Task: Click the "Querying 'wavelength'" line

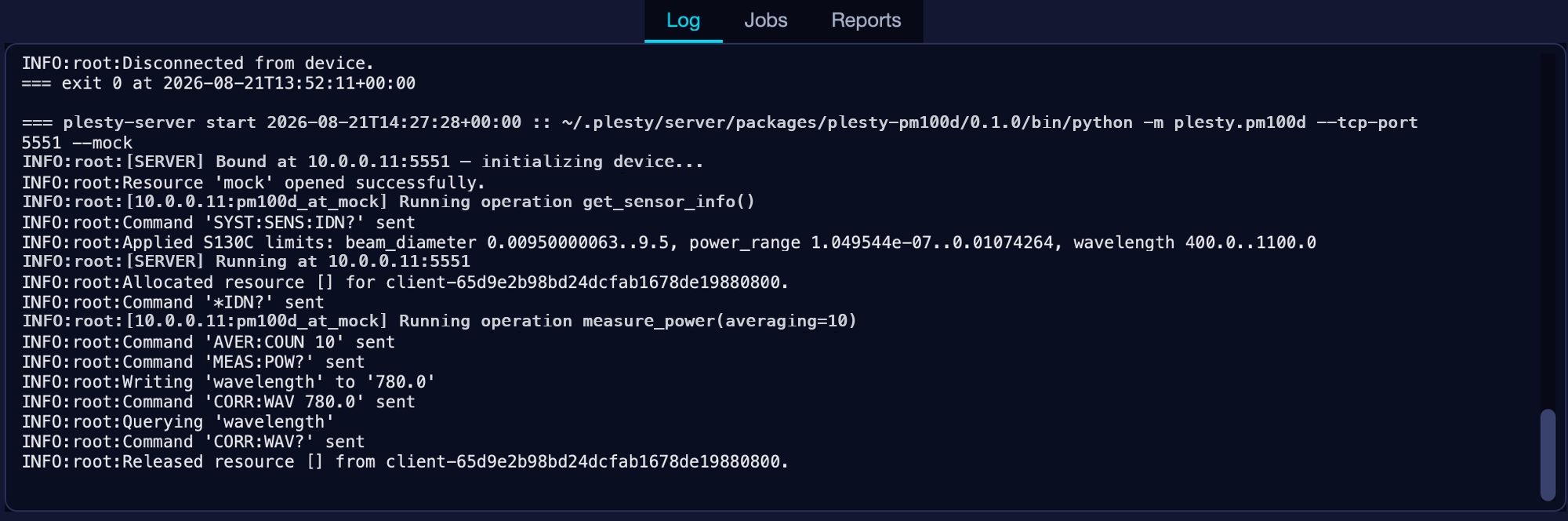Action: tap(177, 422)
